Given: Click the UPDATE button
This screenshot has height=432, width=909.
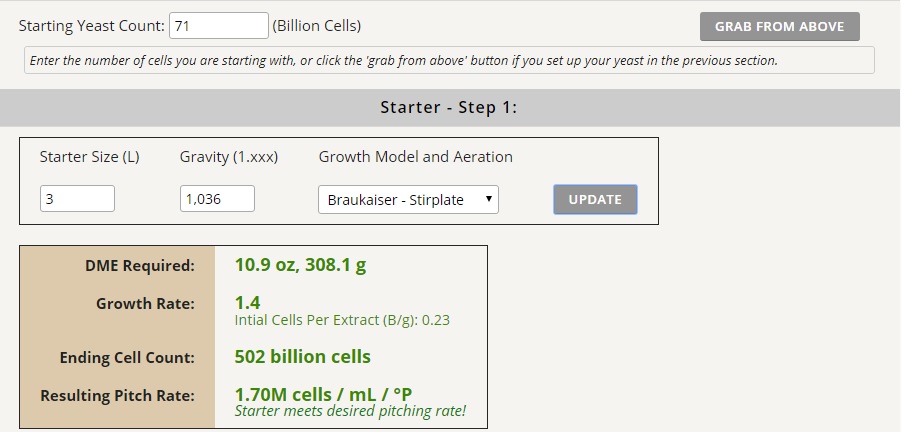Looking at the screenshot, I should [595, 199].
